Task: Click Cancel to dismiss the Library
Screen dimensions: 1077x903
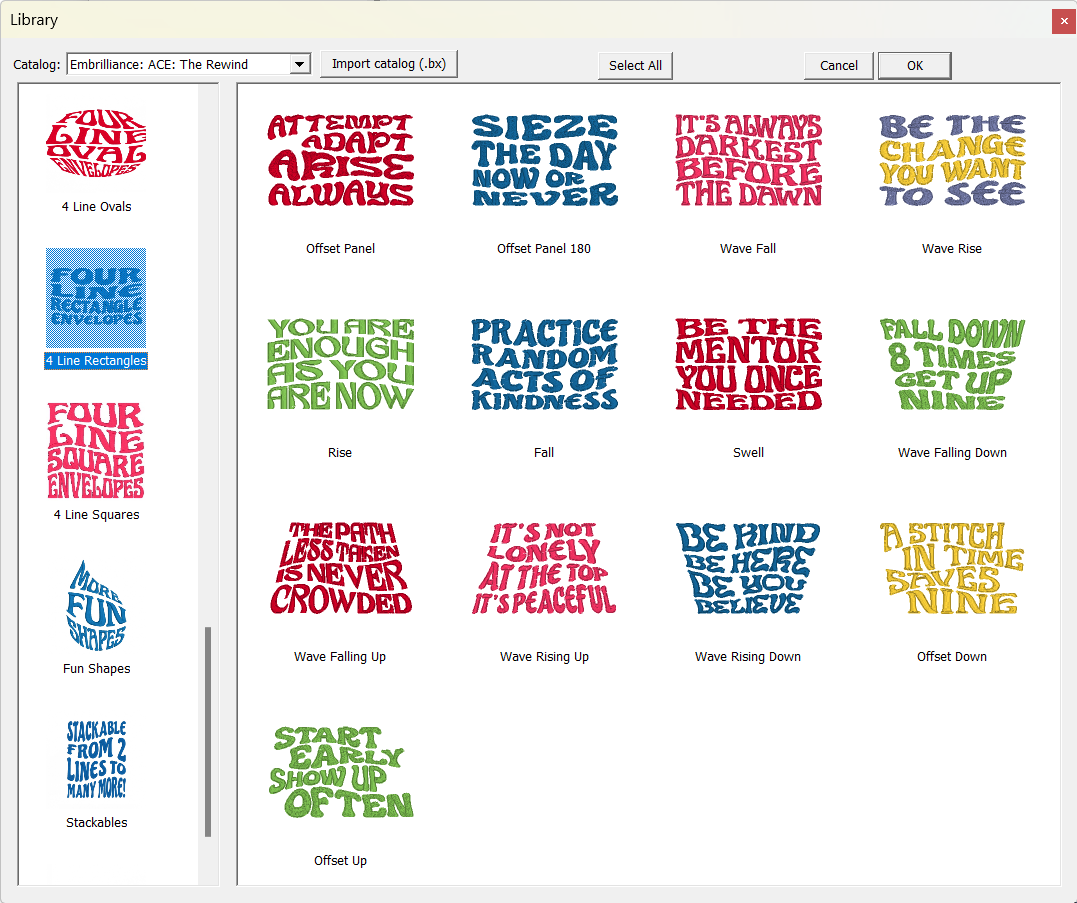Action: (838, 66)
